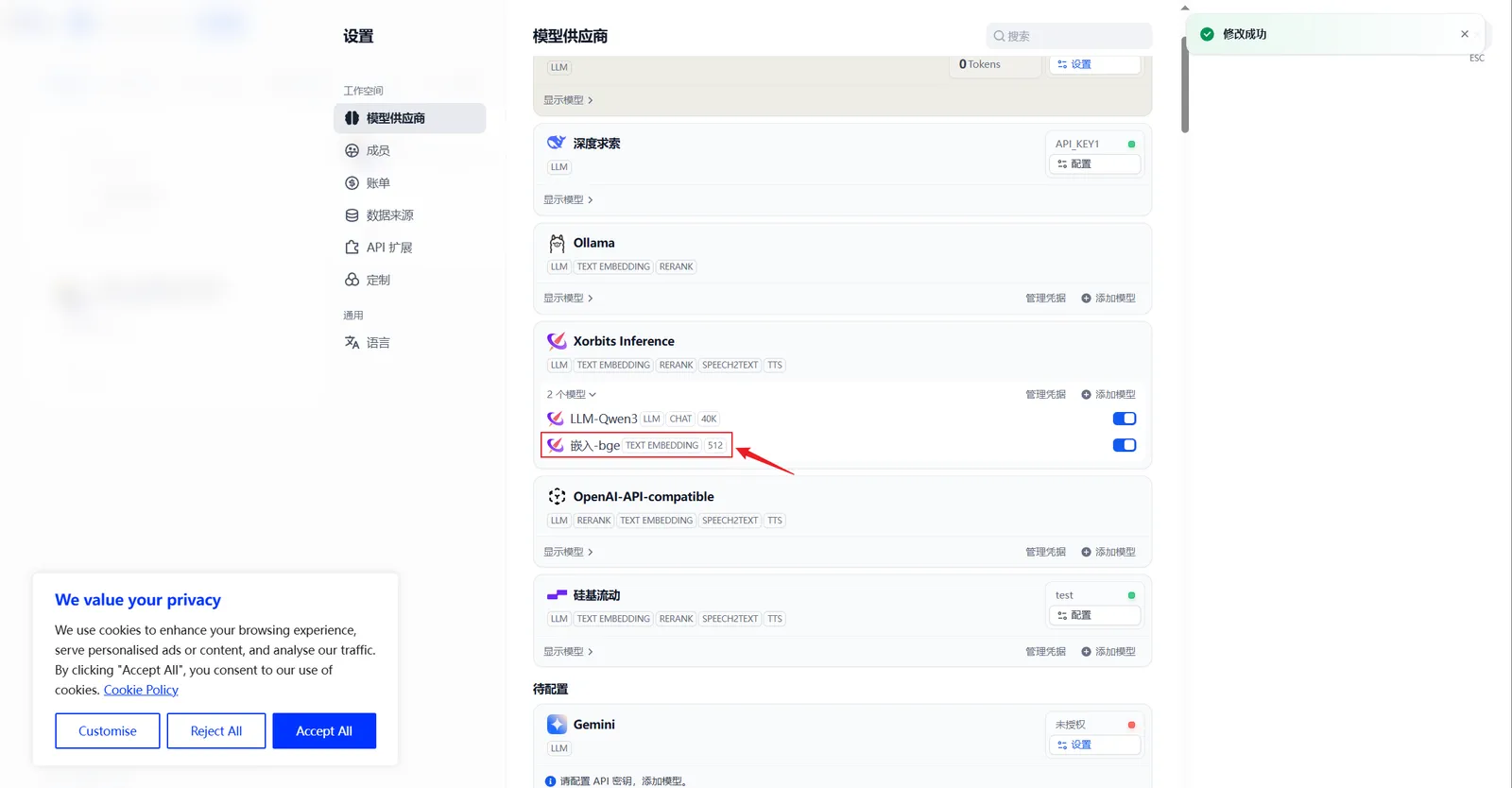
Task: Open 管理凭据 for Ollama
Action: 1045,299
